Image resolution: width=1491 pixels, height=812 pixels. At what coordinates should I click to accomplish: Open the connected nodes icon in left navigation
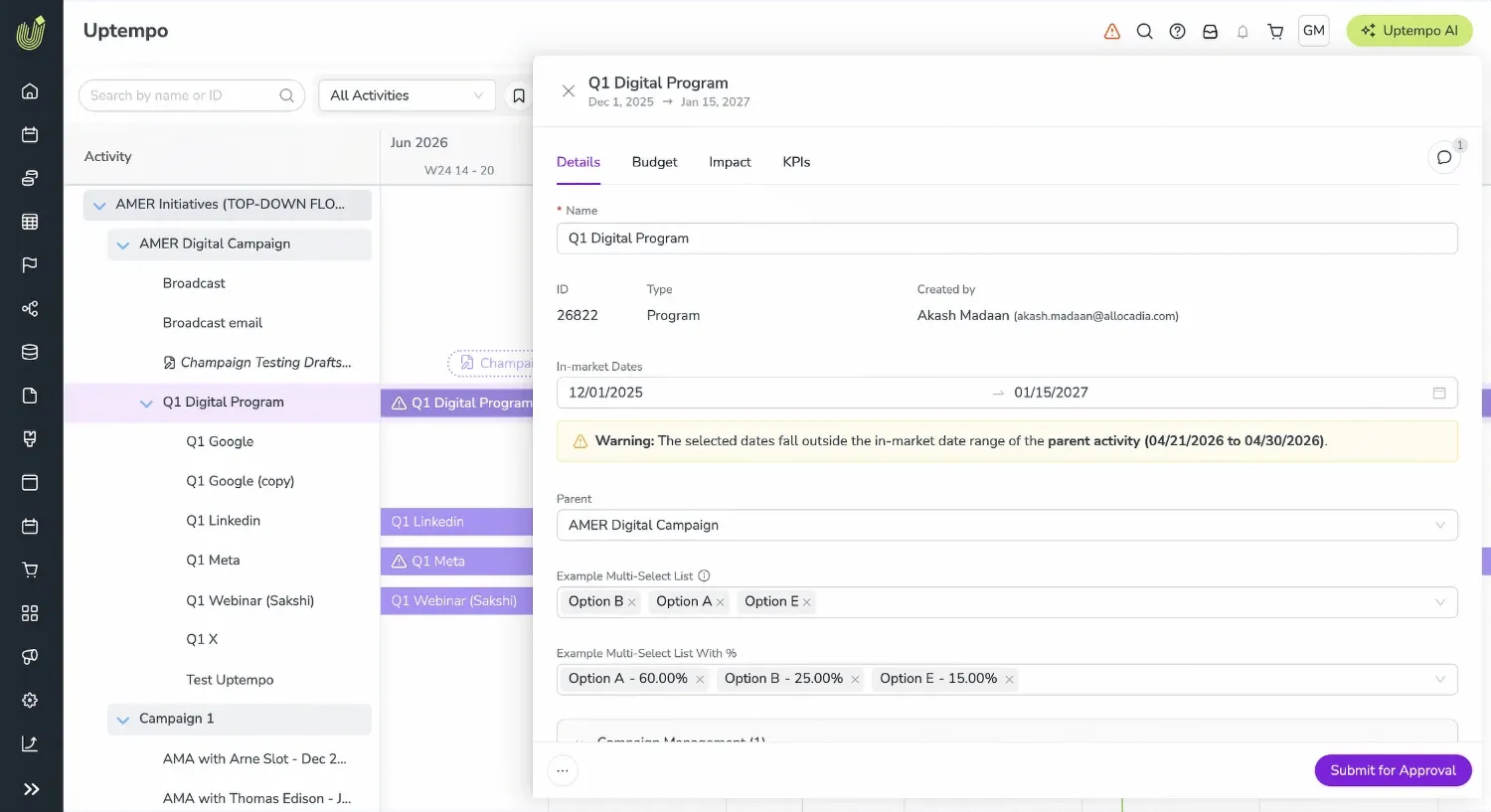pyautogui.click(x=30, y=308)
